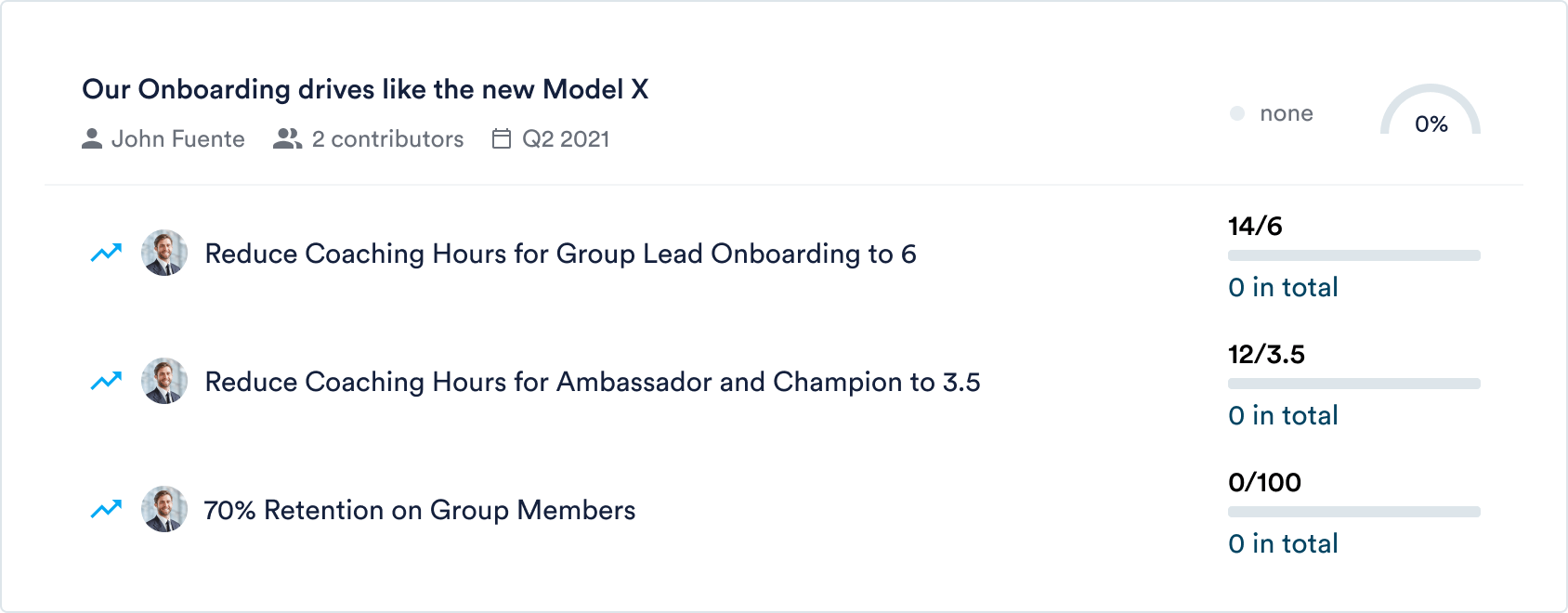
Task: Click the 0/100 progress bar
Action: coord(1353,512)
